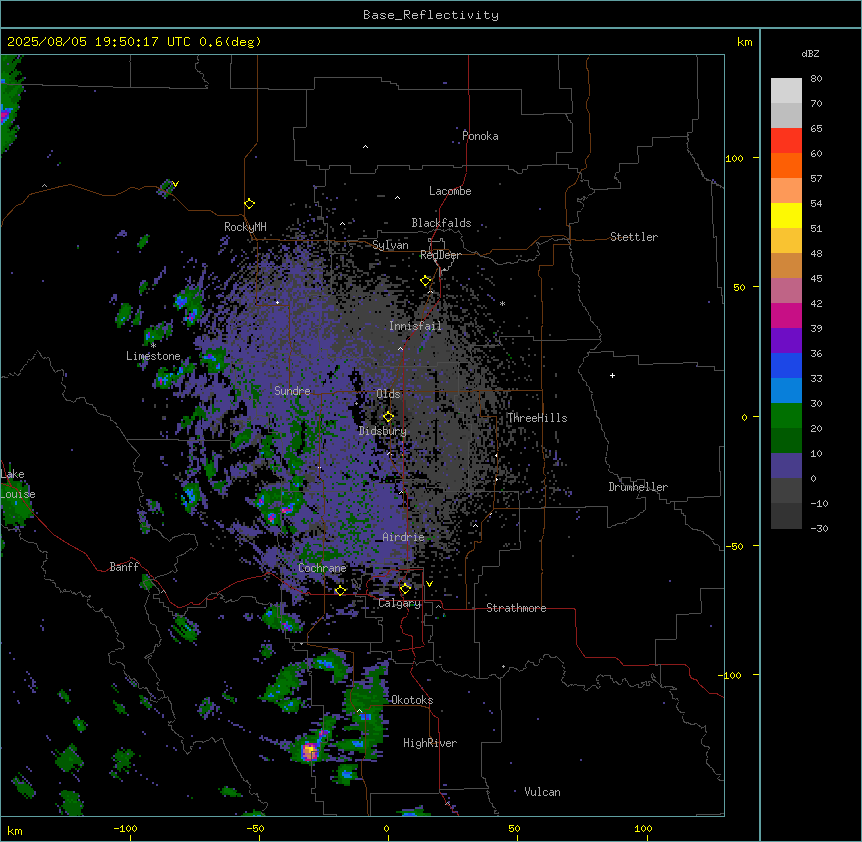The height and width of the screenshot is (842, 862).
Task: Click the Ponoka city label
Action: point(480,136)
